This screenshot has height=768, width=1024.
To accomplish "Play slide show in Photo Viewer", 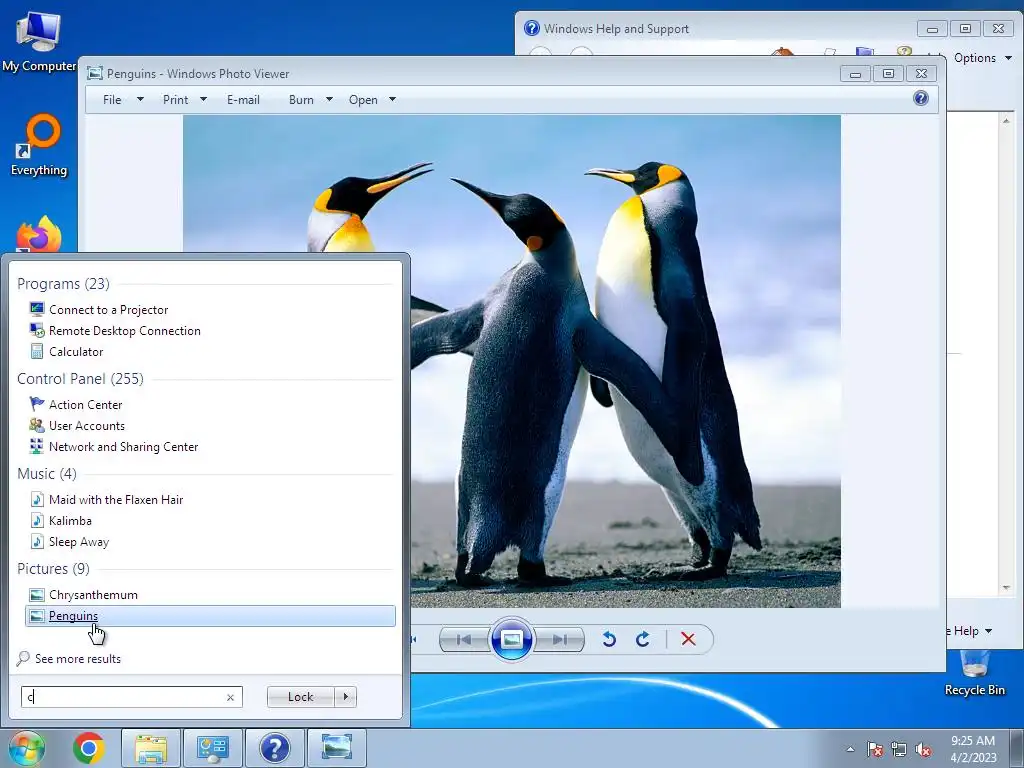I will 511,639.
